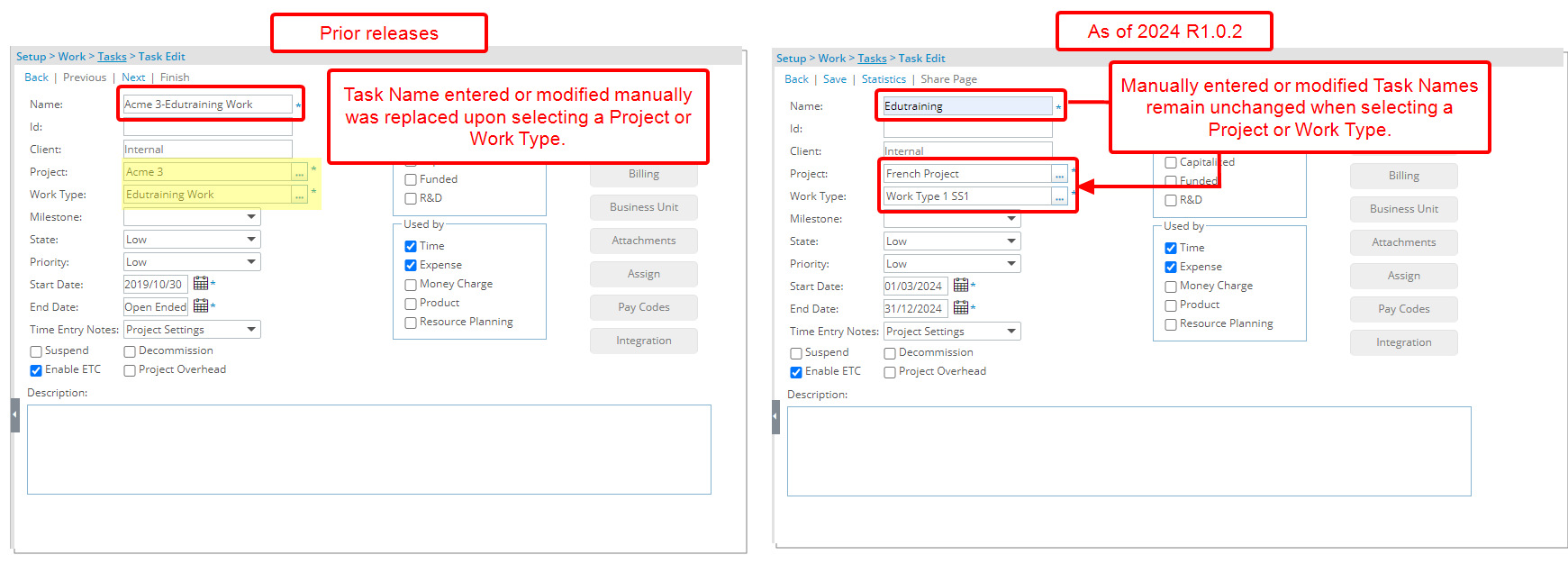
Task: Click Project browse ellipsis beside French Project
Action: [x=1060, y=174]
